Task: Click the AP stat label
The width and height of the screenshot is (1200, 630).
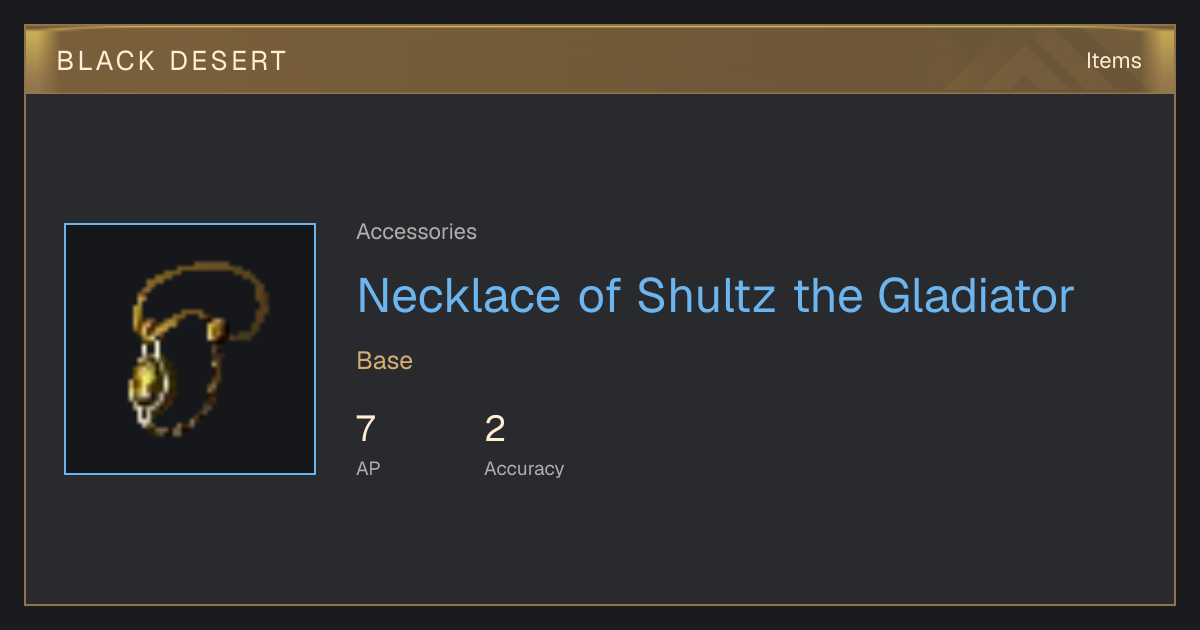Action: [368, 468]
